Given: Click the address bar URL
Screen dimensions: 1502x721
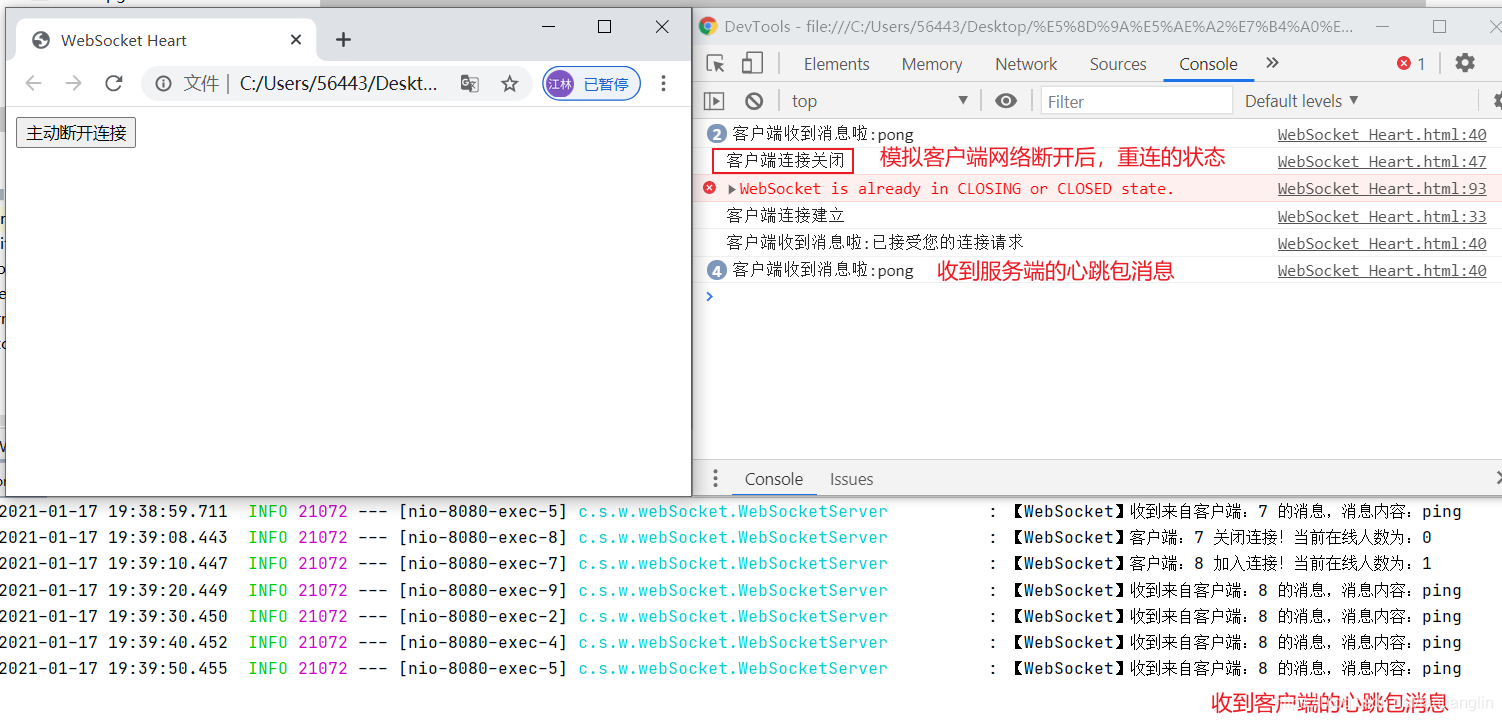Looking at the screenshot, I should coord(338,84).
